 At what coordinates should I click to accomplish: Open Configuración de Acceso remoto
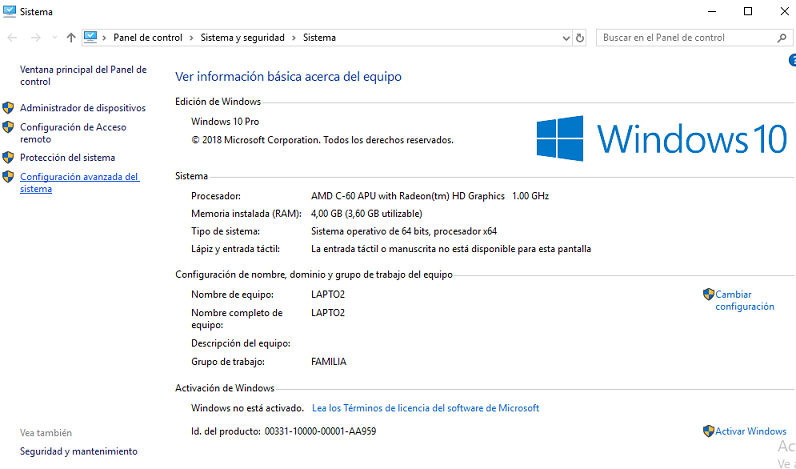[73, 133]
